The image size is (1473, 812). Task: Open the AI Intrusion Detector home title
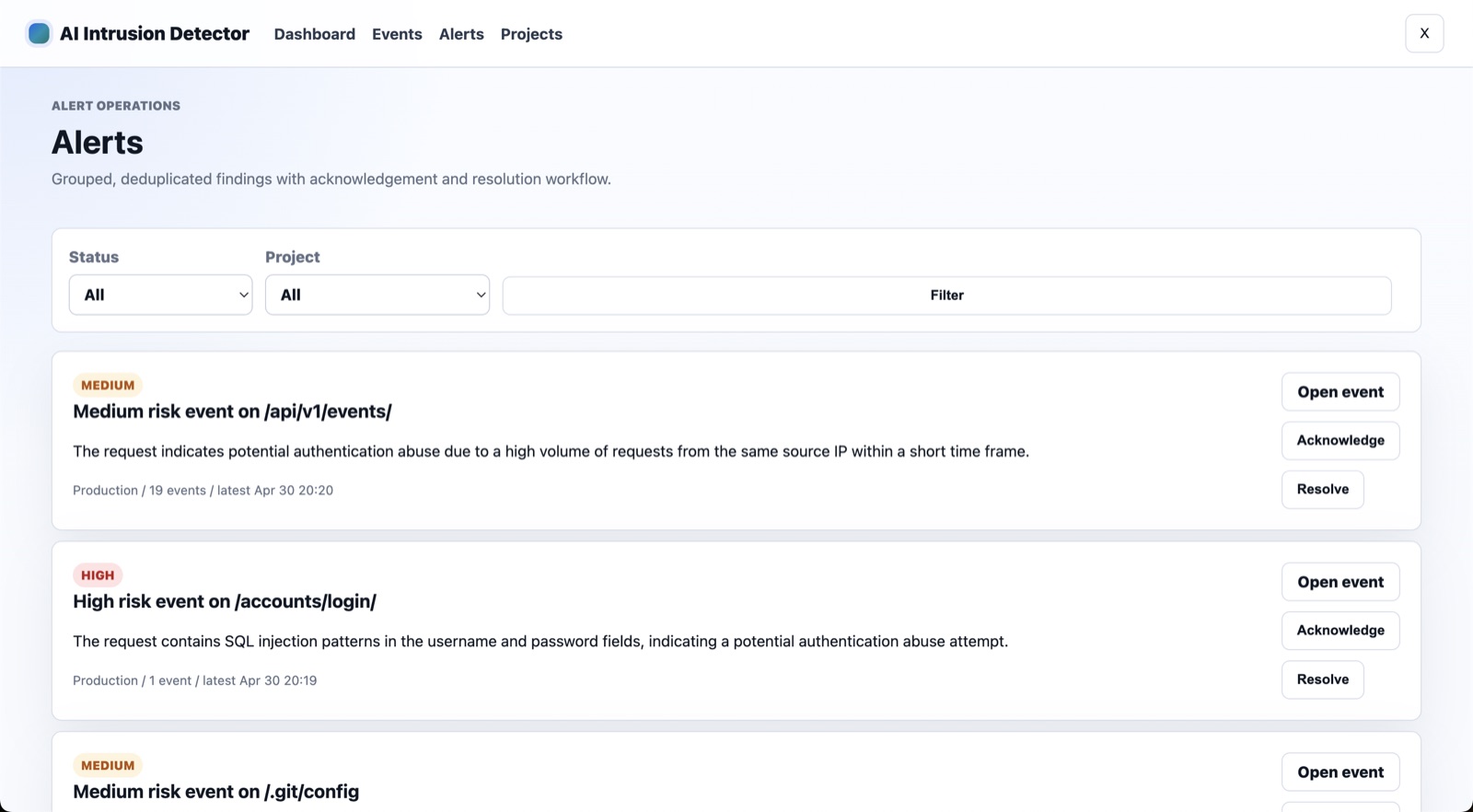click(x=155, y=33)
